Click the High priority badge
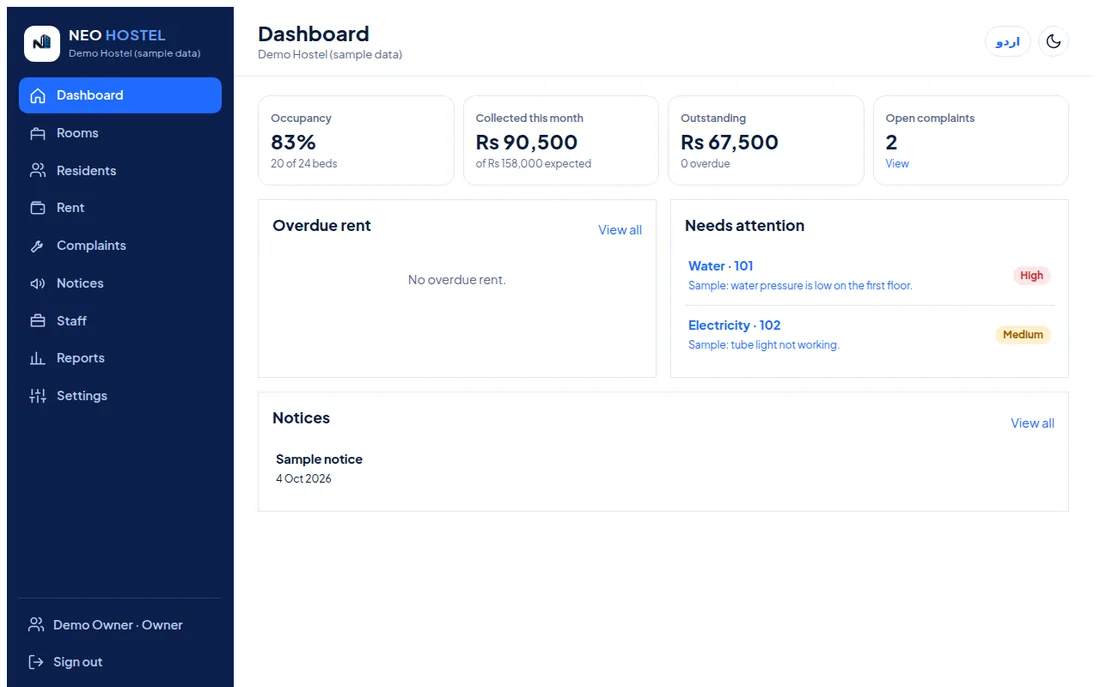The width and height of the screenshot is (1100, 687). coord(1031,275)
